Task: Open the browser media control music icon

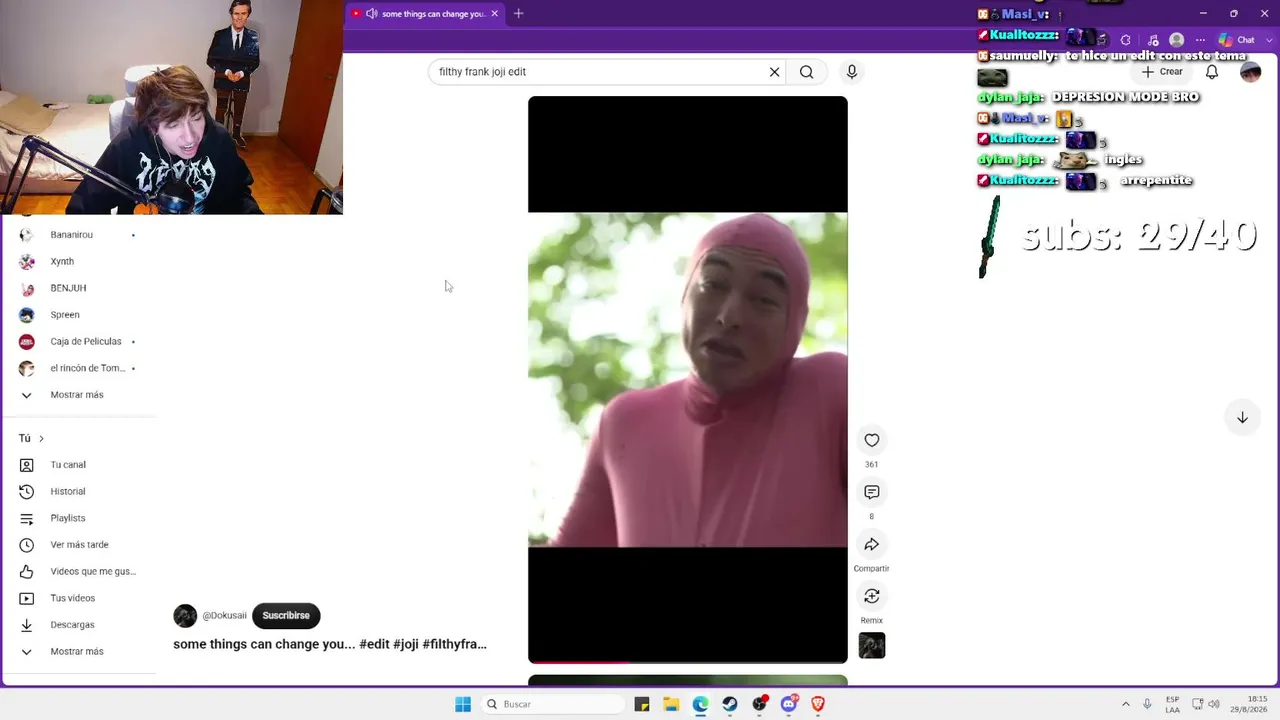Action: coord(1154,40)
